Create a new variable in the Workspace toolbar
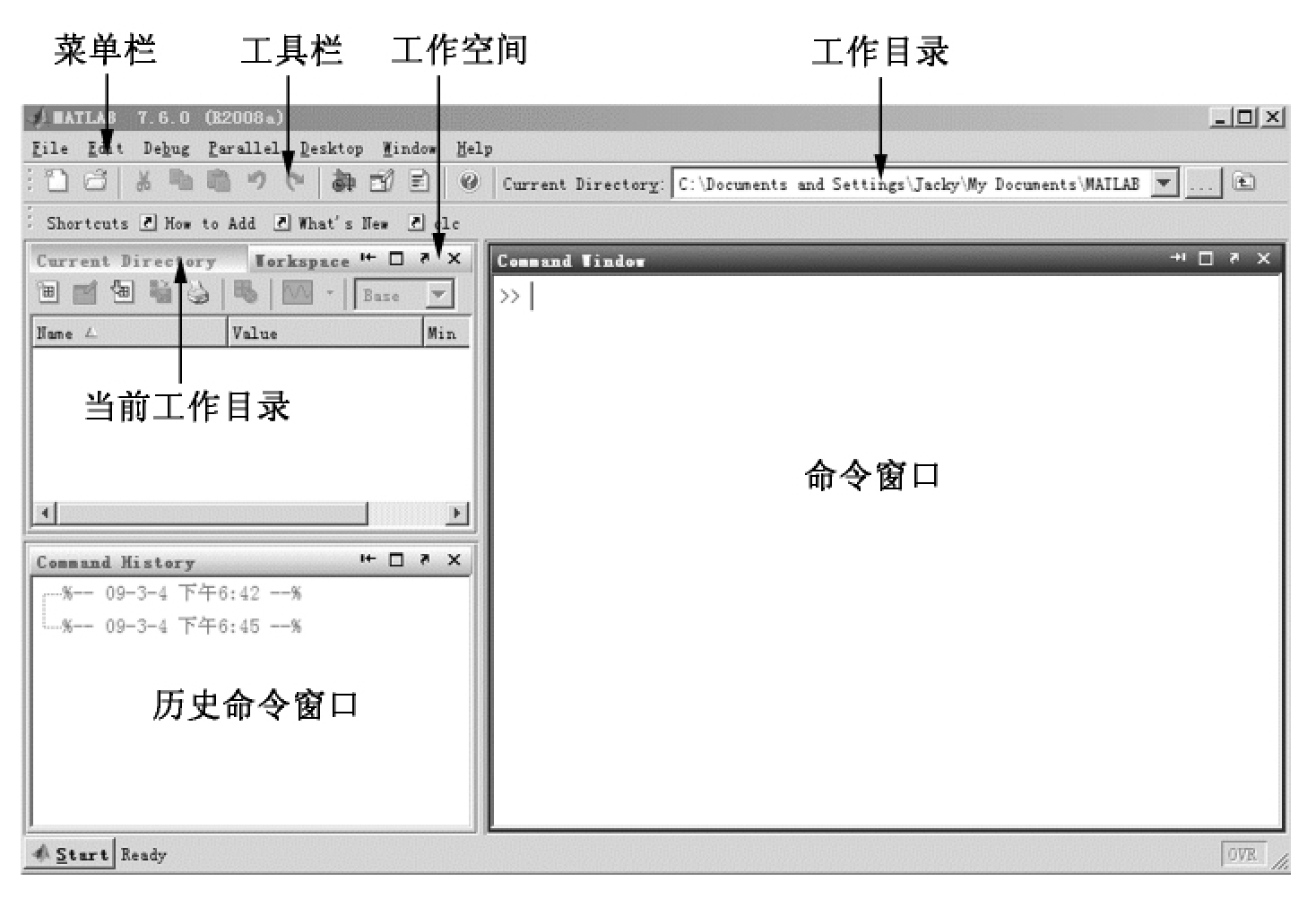This screenshot has width=1316, height=899. (x=48, y=292)
